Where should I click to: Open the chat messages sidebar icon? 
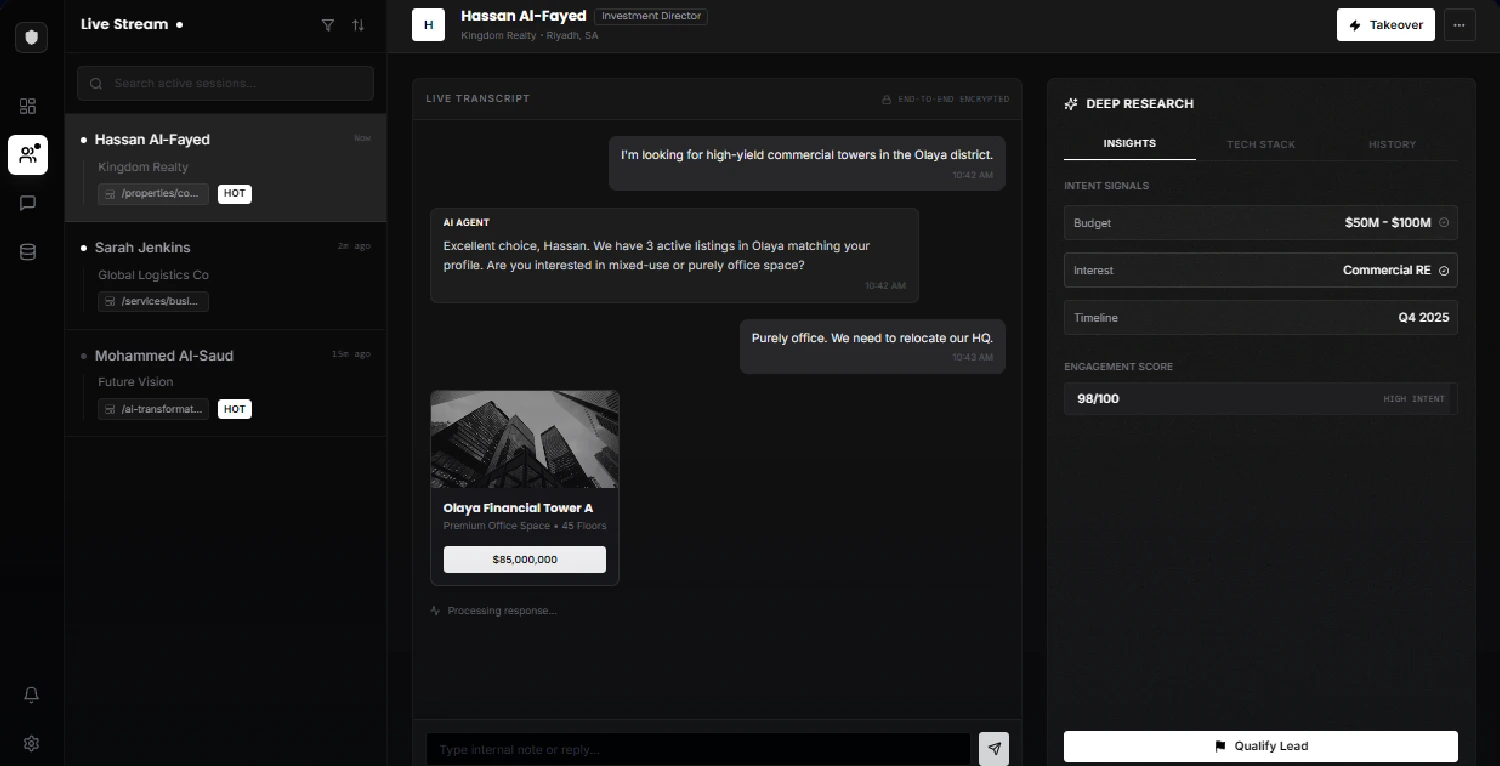click(x=28, y=203)
